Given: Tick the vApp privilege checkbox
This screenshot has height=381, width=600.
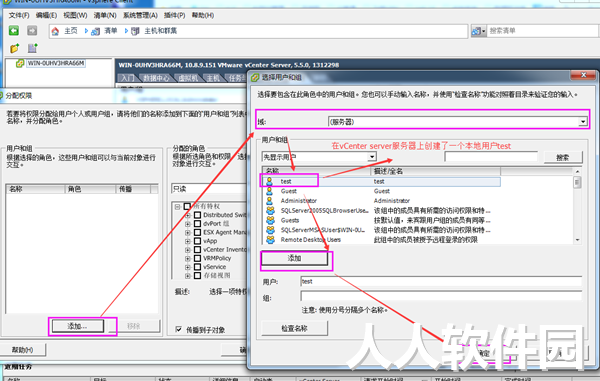Looking at the screenshot, I should tap(197, 241).
